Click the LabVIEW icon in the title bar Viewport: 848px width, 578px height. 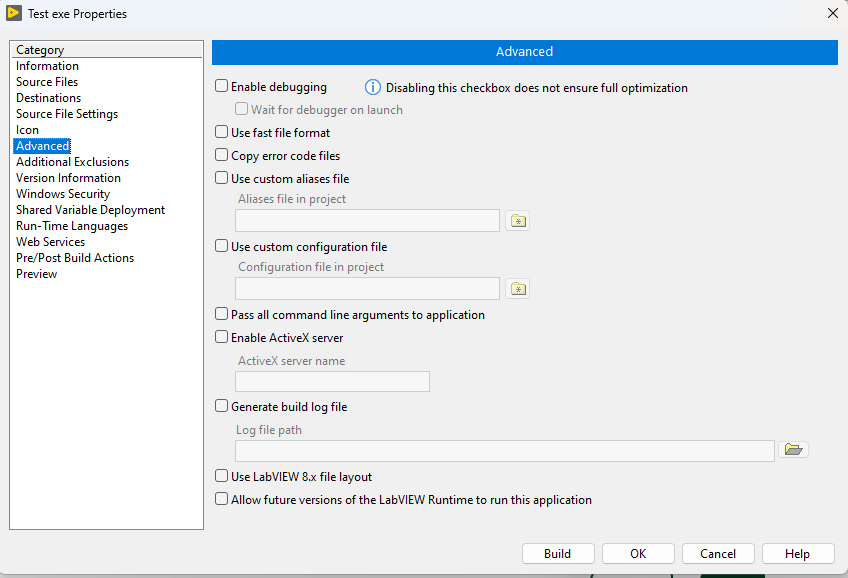(13, 13)
